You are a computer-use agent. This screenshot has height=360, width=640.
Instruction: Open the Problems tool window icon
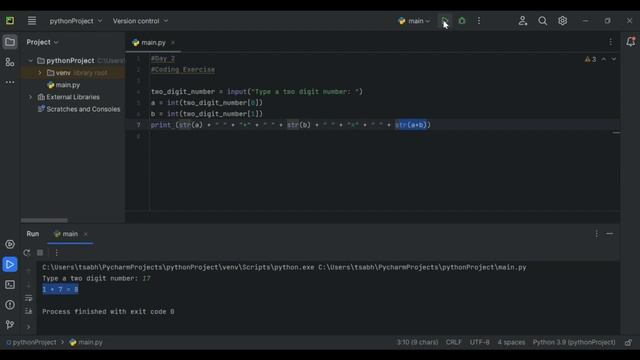tap(10, 304)
